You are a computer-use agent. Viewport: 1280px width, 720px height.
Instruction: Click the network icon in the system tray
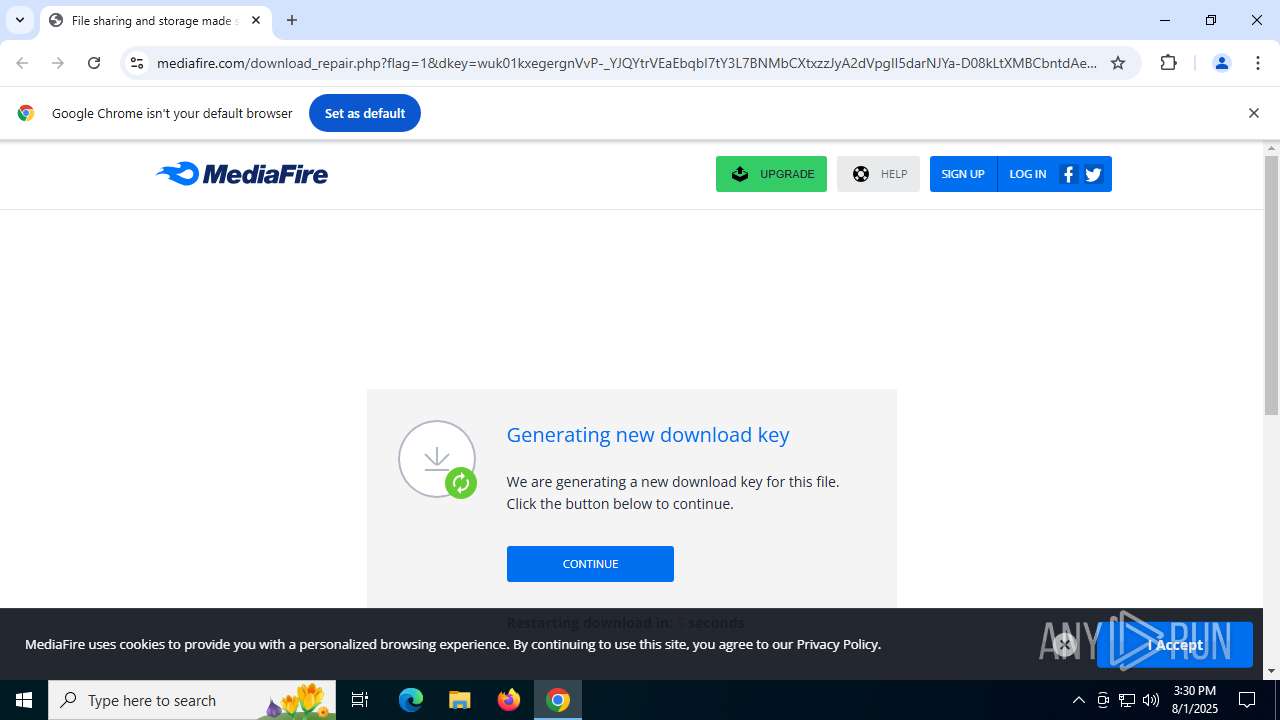[x=1127, y=700]
